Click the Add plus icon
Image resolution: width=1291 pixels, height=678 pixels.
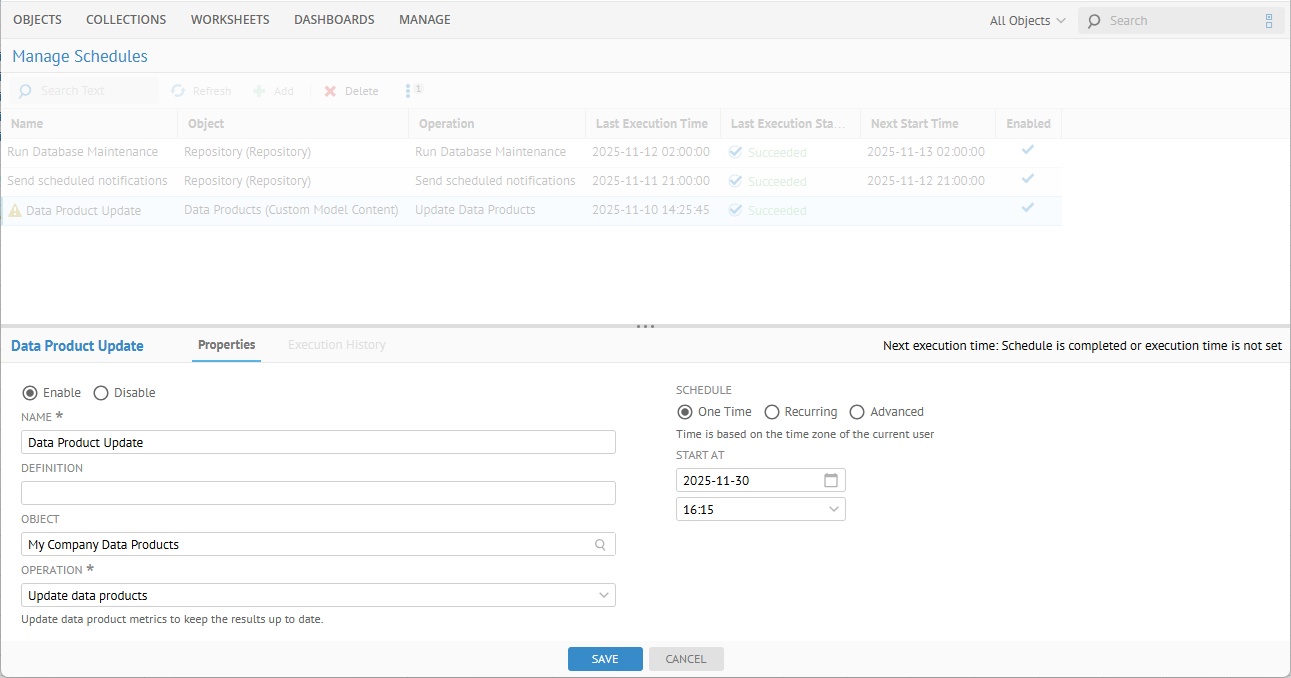259,91
